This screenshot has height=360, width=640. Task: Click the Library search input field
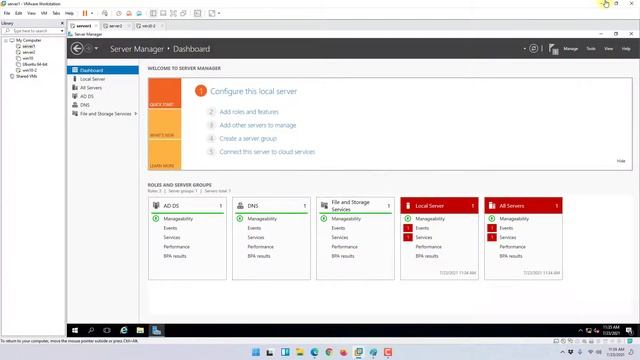tap(33, 31)
